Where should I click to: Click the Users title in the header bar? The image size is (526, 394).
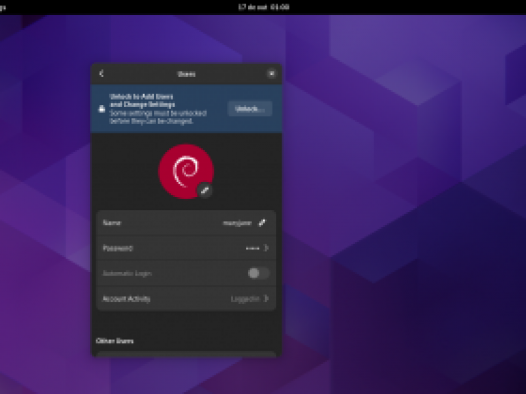click(187, 74)
